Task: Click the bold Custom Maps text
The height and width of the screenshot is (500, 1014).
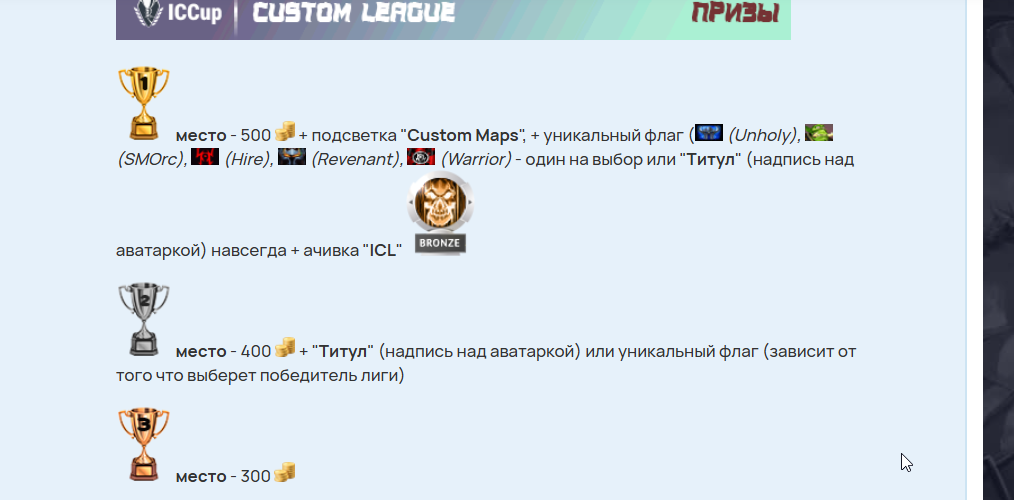Action: pyautogui.click(x=464, y=136)
